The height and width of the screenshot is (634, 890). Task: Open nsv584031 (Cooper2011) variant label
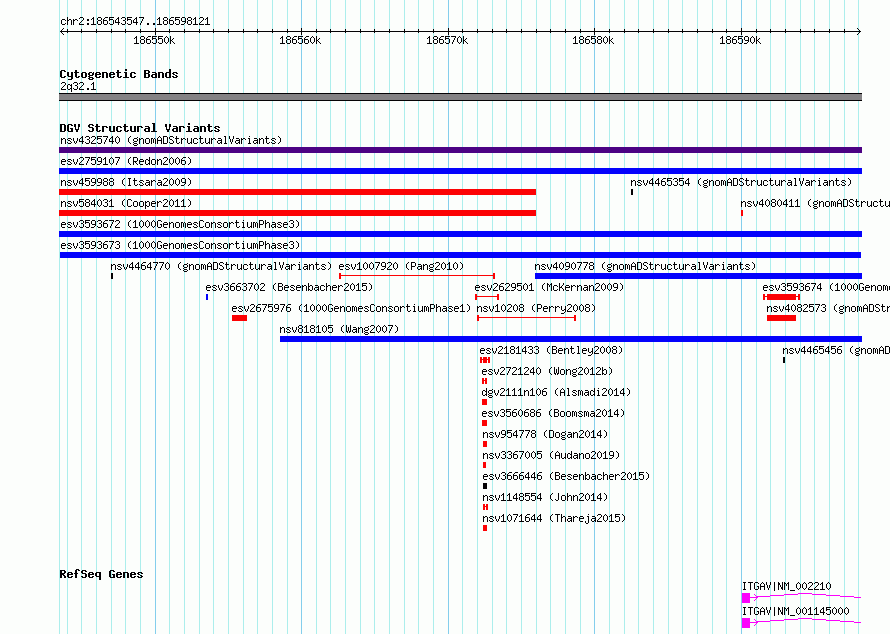pyautogui.click(x=126, y=203)
